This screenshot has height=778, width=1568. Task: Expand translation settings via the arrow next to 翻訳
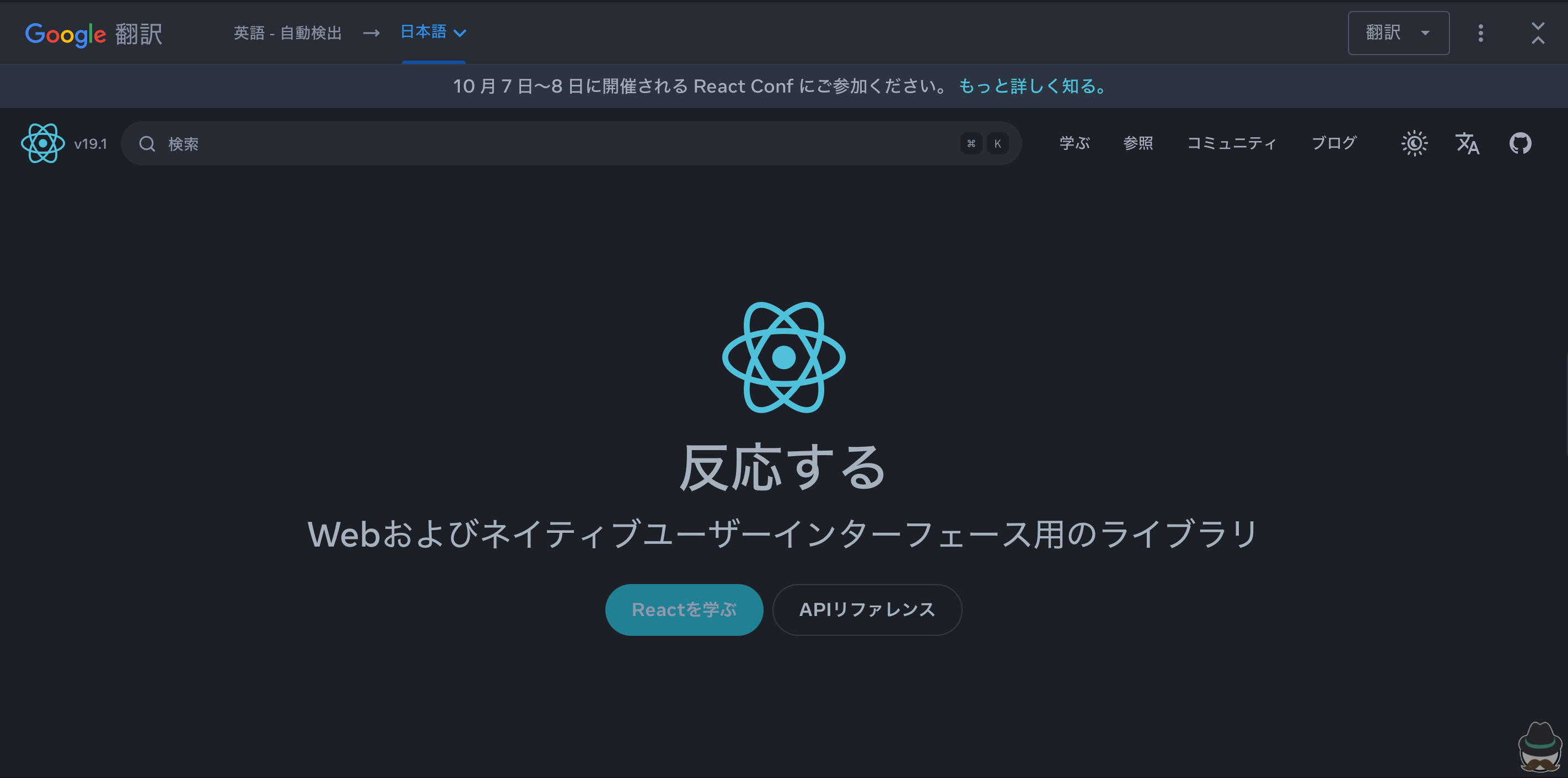point(1426,34)
